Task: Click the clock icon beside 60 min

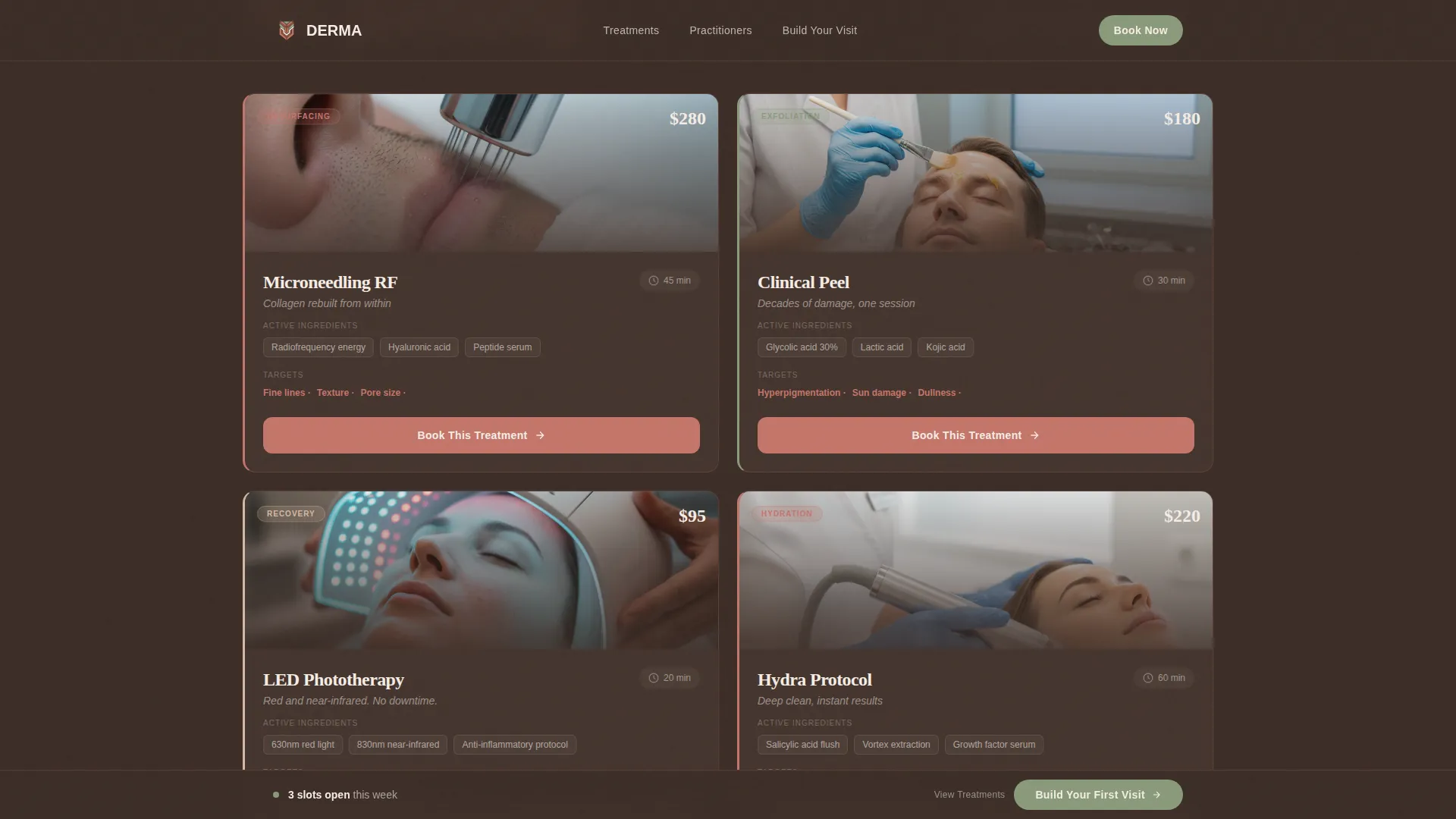Action: tap(1148, 678)
